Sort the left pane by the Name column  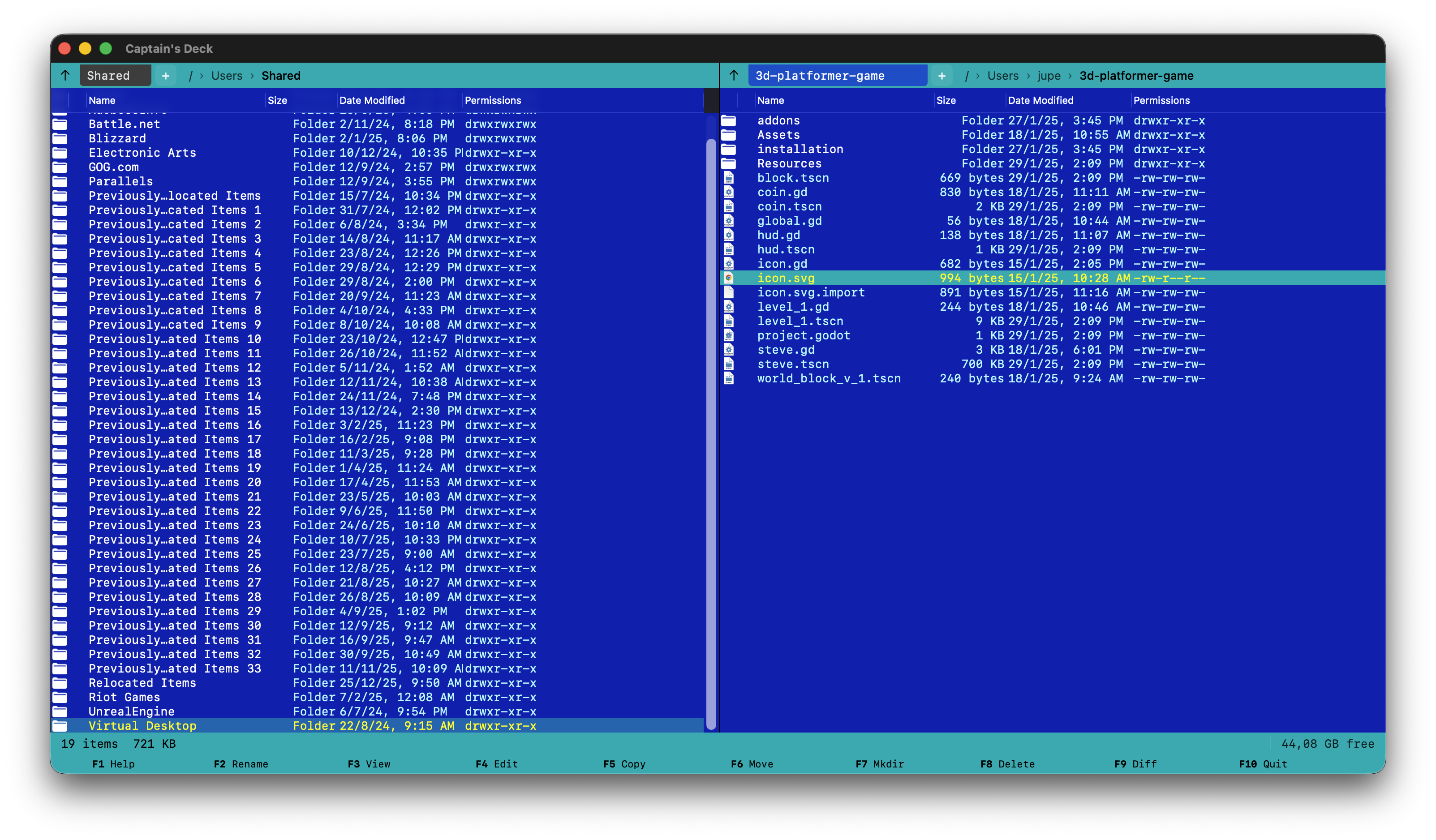point(102,100)
